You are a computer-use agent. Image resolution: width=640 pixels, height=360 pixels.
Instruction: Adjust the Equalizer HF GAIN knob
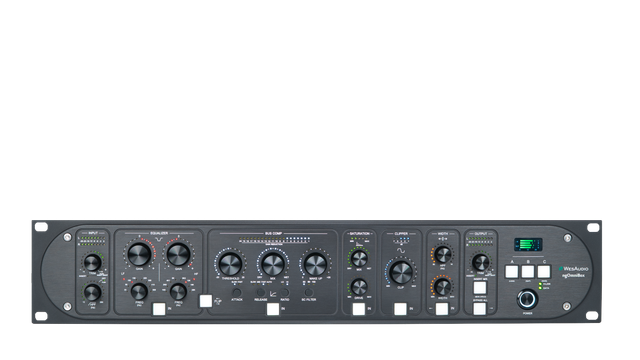(178, 254)
